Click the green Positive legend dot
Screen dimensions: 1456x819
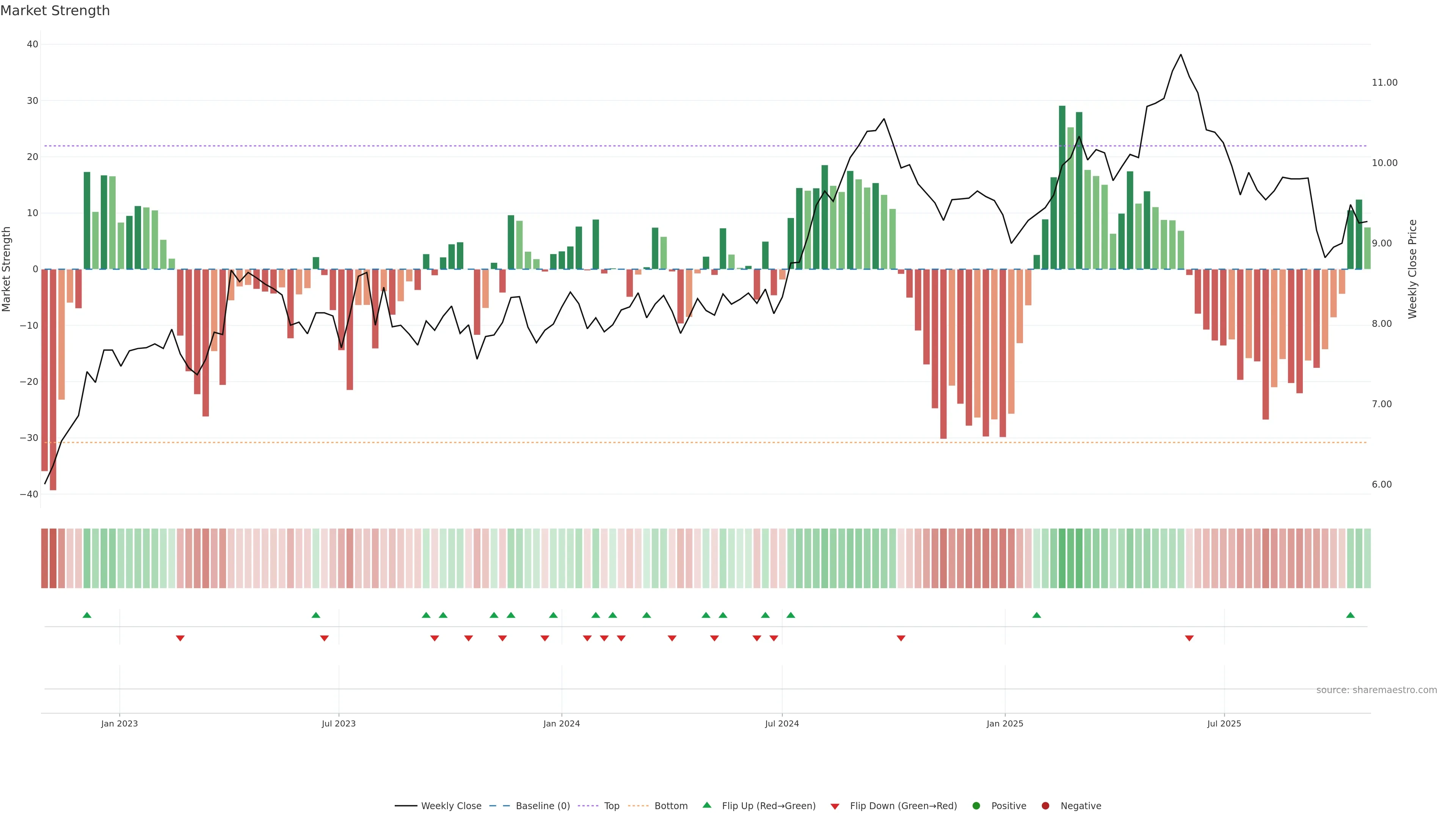[976, 806]
